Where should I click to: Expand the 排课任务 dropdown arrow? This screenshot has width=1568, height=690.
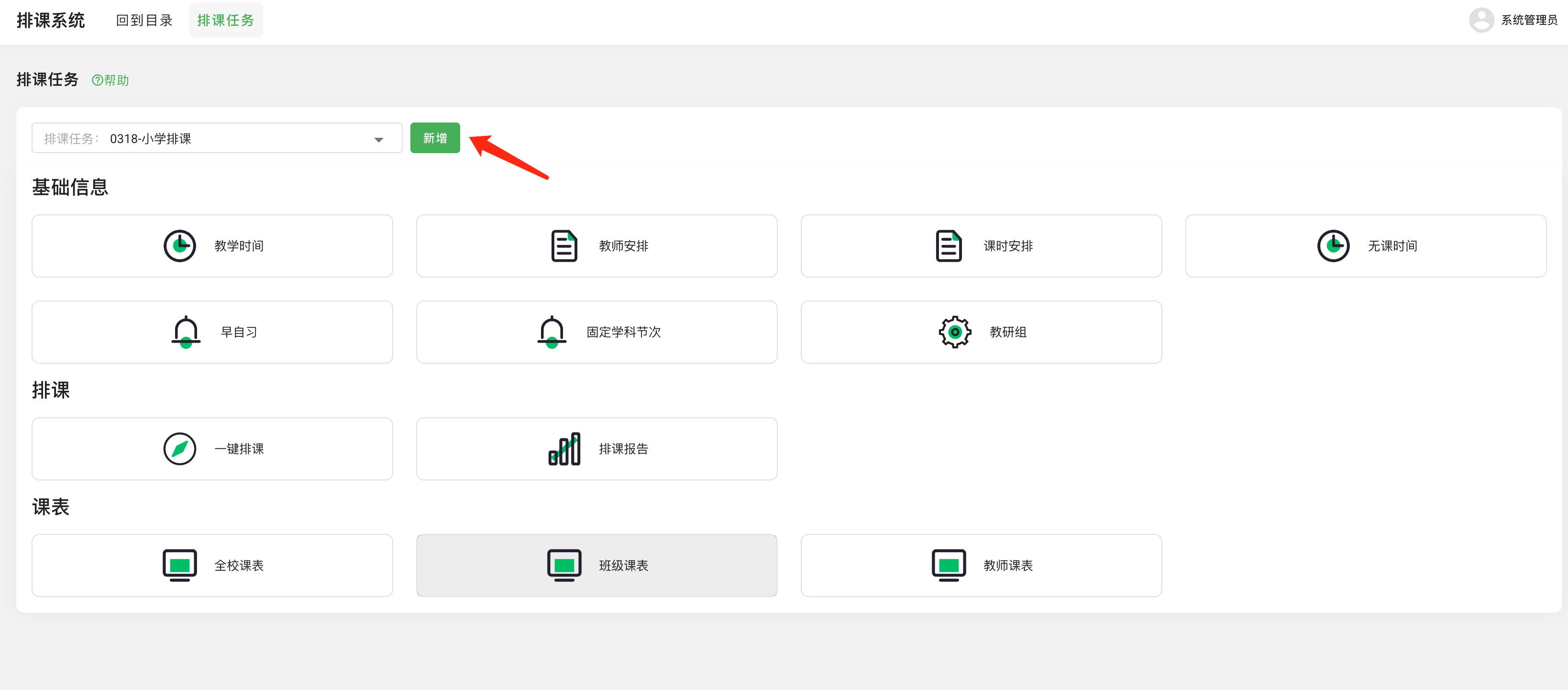point(379,139)
